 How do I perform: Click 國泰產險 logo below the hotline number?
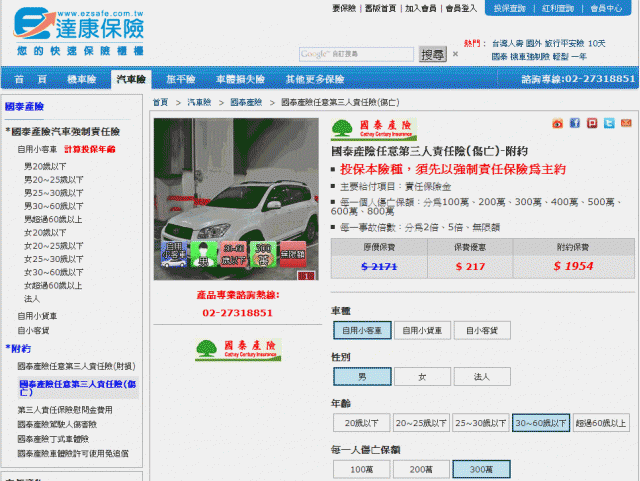point(238,350)
